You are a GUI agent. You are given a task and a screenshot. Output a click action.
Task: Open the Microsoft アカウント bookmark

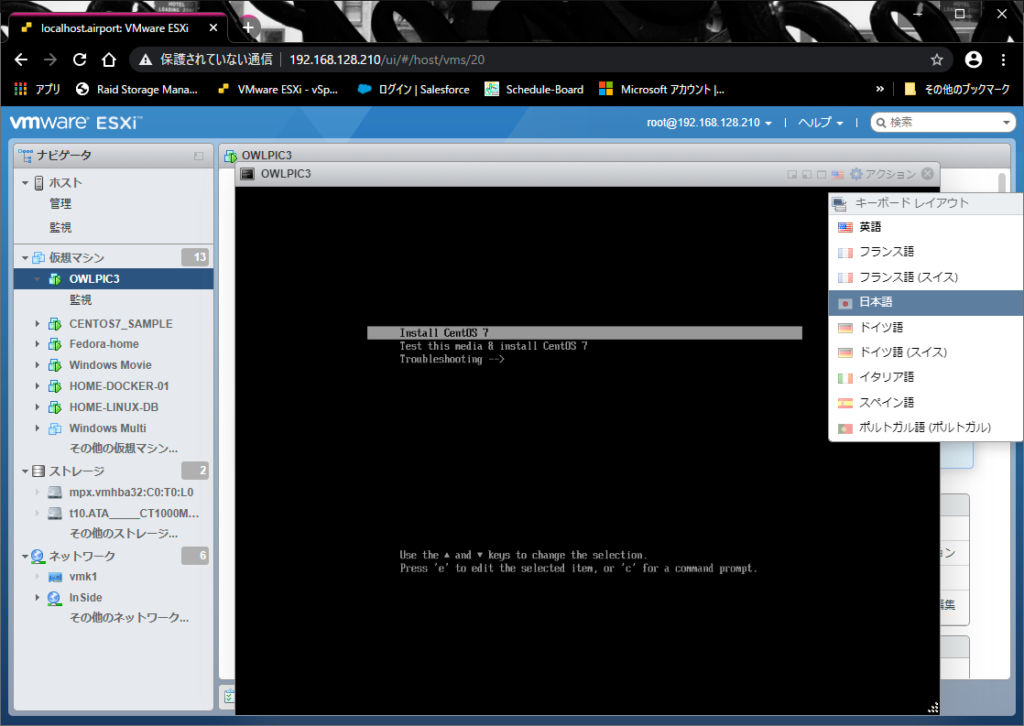(x=662, y=89)
